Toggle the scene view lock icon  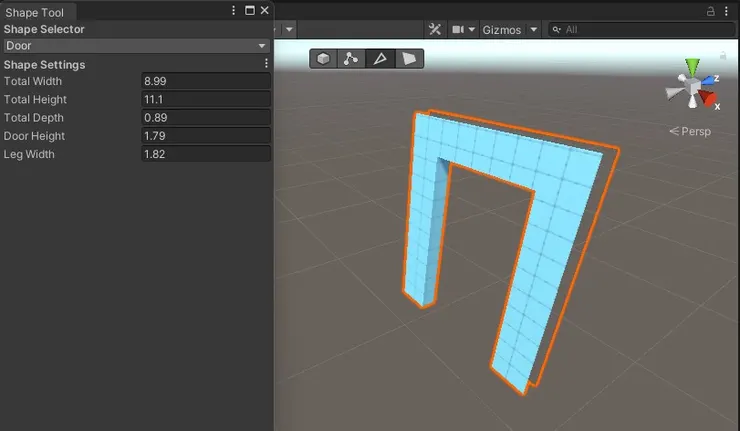[710, 11]
